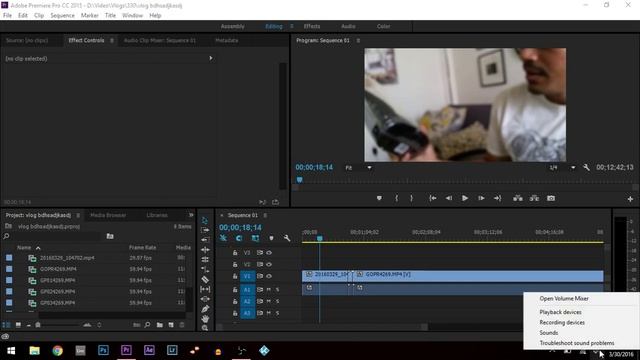This screenshot has height=360, width=640.
Task: Open the Sequence 01 timeline panel menu
Action: (265, 215)
